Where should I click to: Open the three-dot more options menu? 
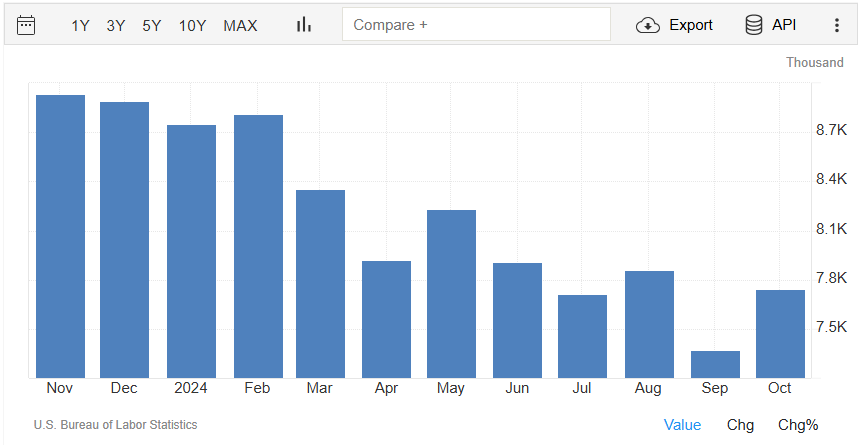[x=837, y=25]
